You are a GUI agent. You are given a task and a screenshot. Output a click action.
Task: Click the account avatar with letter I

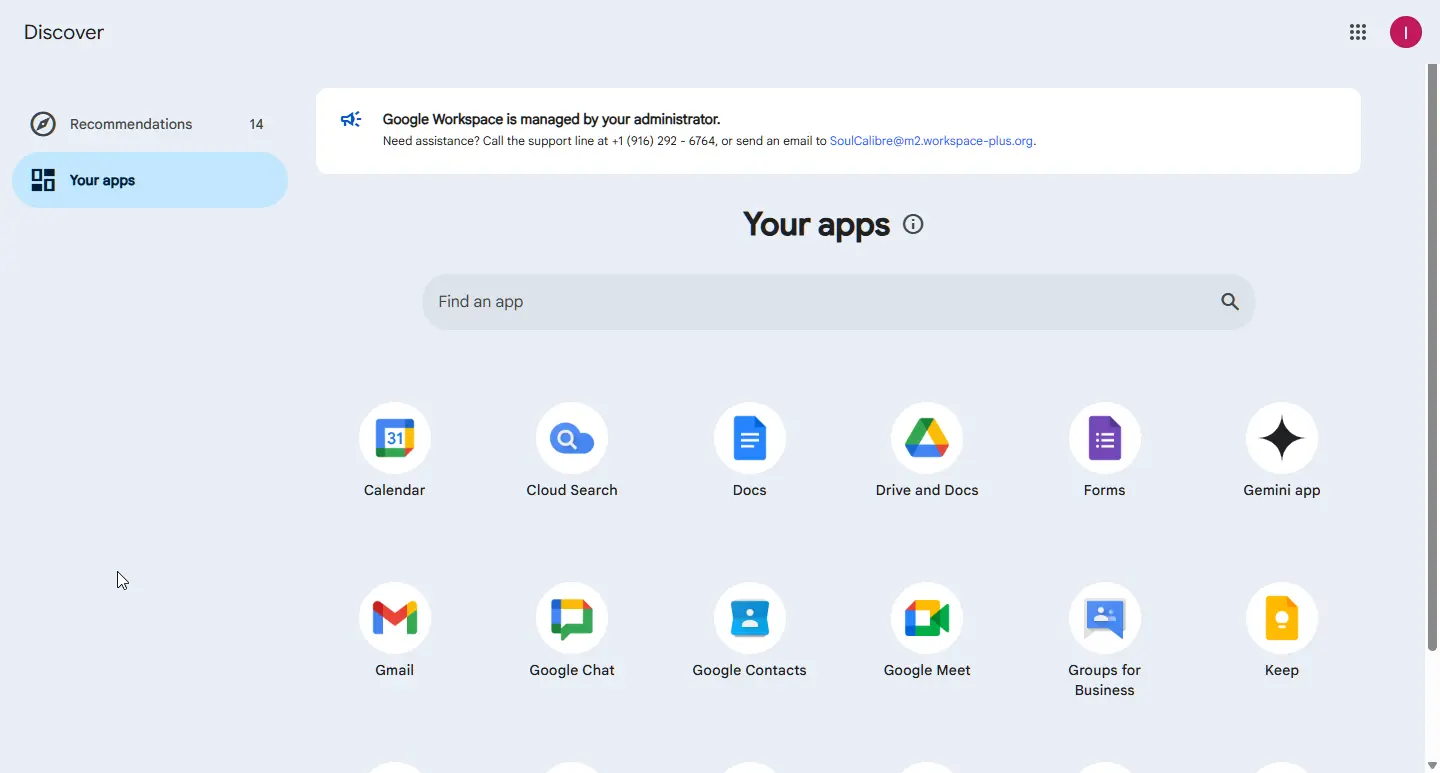point(1406,32)
